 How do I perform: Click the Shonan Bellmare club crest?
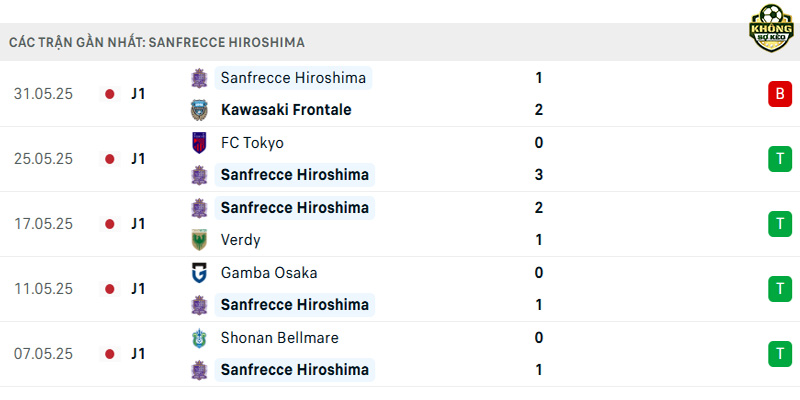coord(199,338)
